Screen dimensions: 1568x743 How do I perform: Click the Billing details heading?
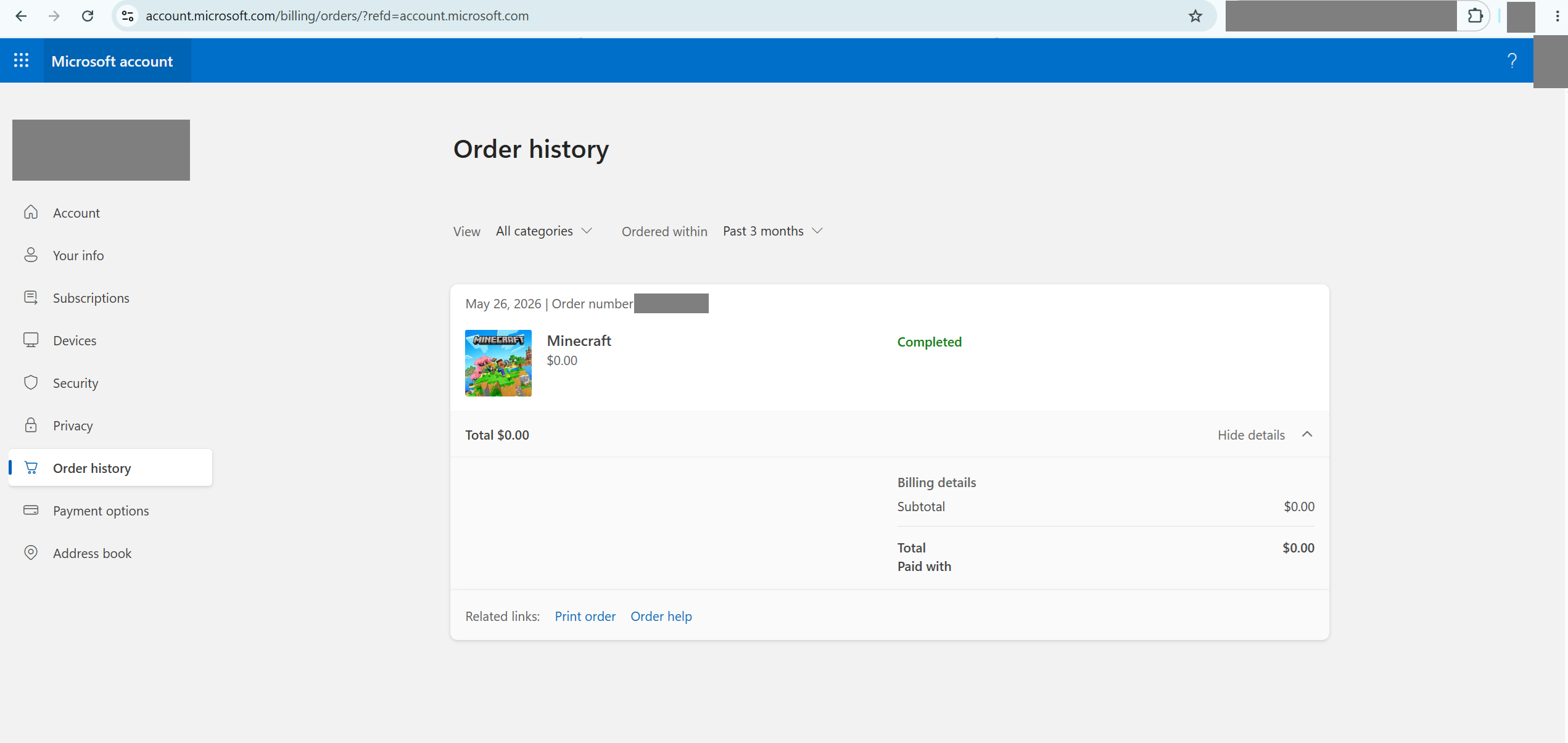(x=936, y=483)
